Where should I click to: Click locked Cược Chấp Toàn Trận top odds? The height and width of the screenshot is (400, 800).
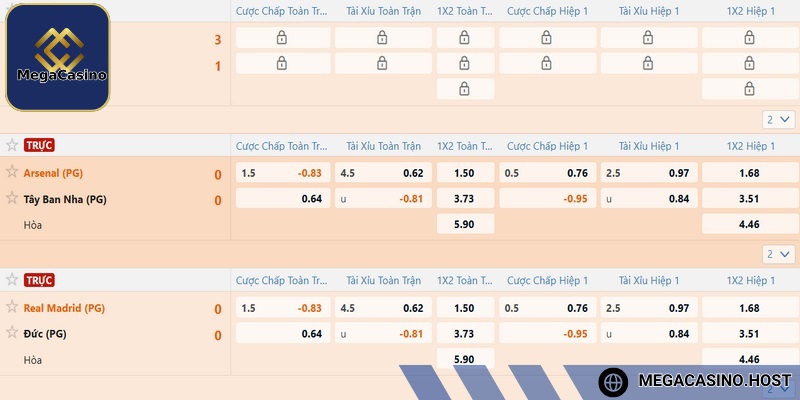(283, 38)
